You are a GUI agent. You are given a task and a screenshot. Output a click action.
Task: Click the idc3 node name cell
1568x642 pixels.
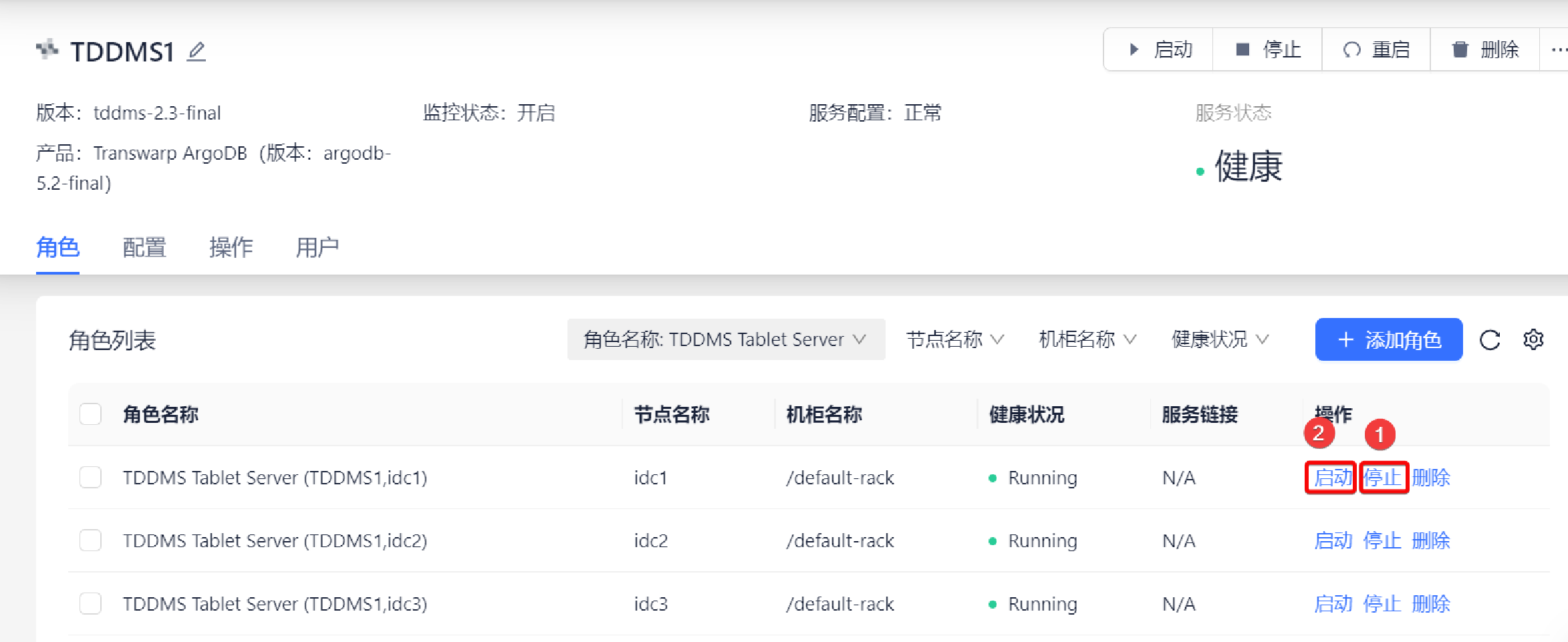pyautogui.click(x=650, y=604)
